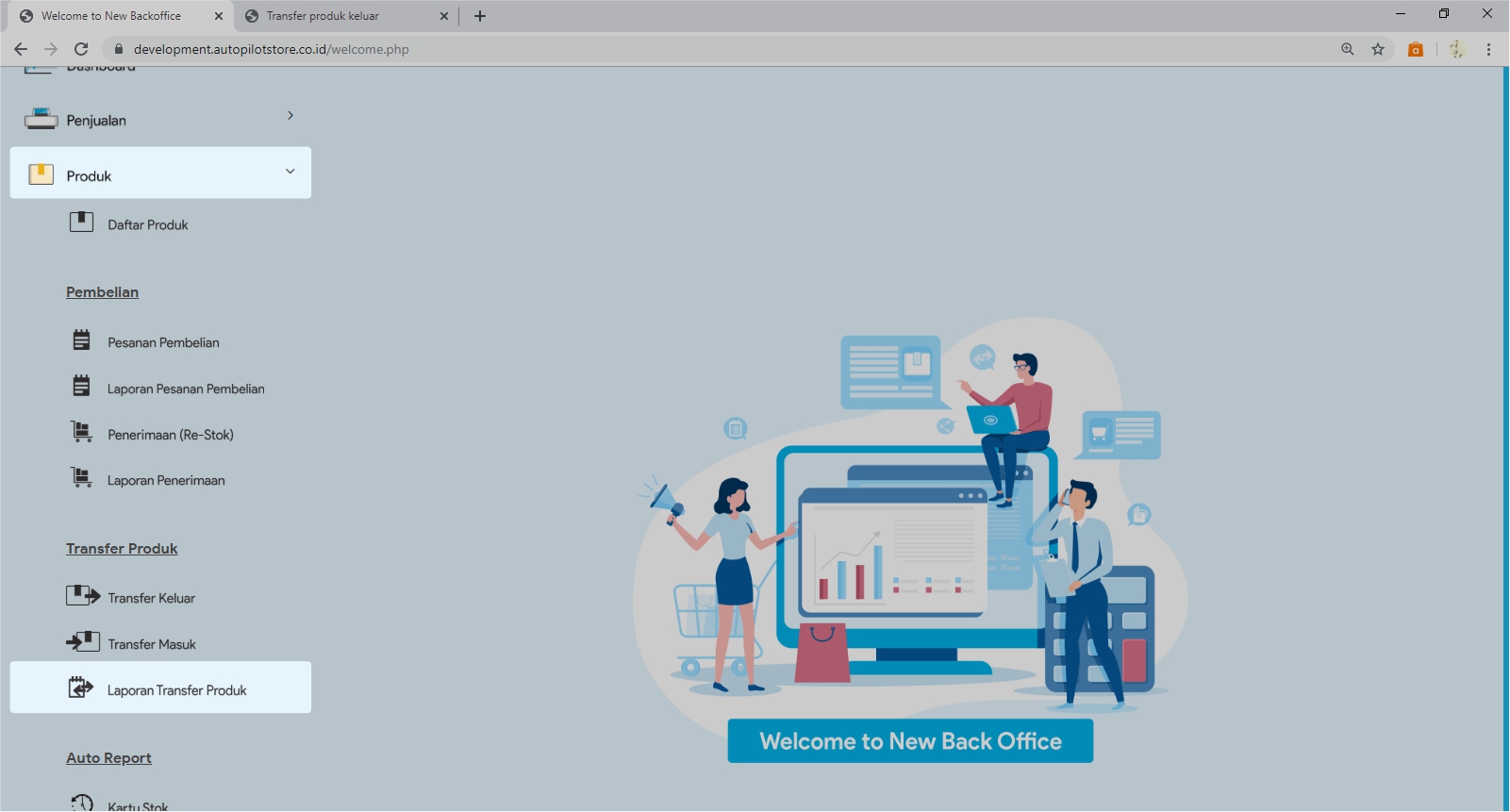The height and width of the screenshot is (812, 1510).
Task: Collapse the Produk menu chevron
Action: coord(290,172)
